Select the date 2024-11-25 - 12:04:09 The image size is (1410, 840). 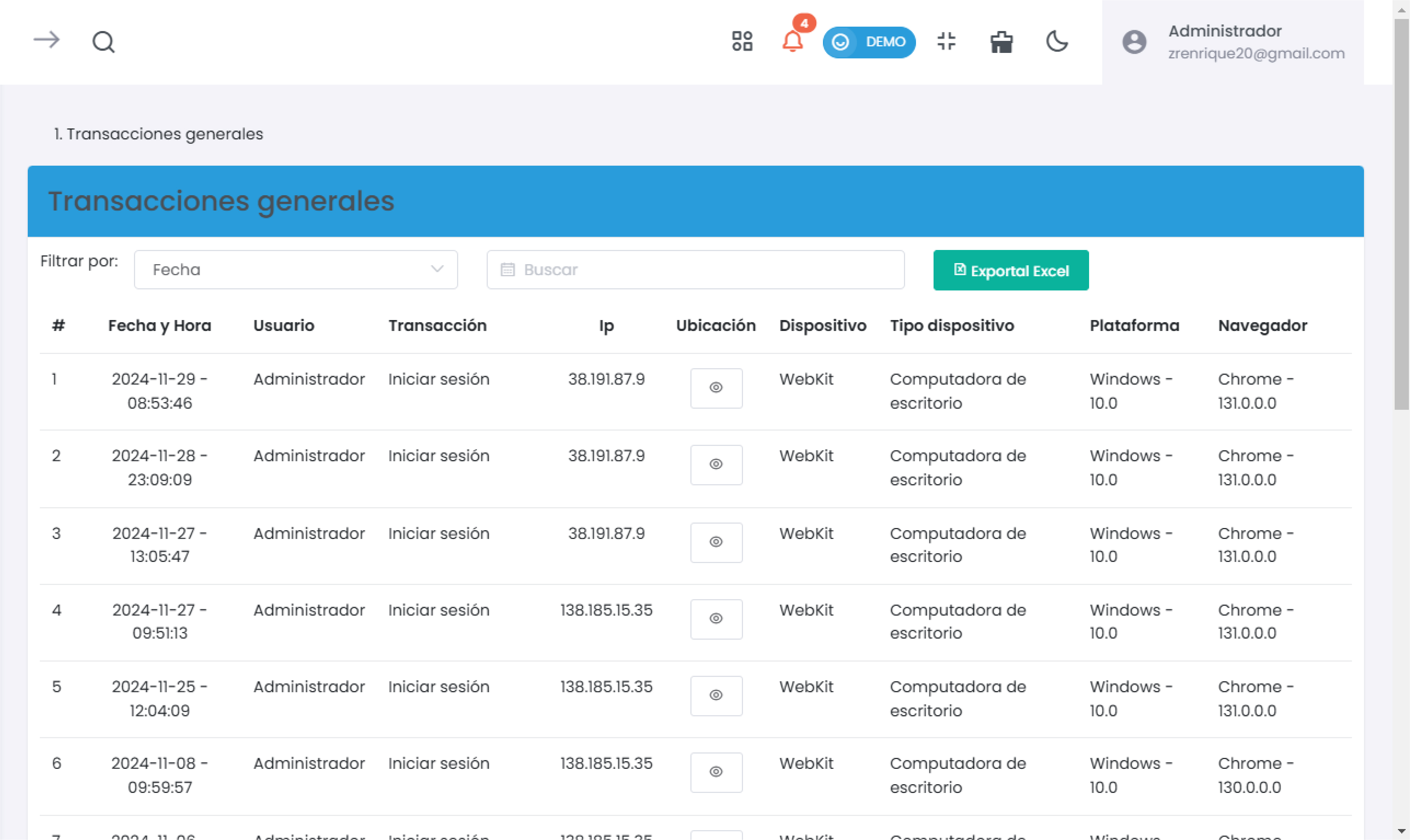[160, 698]
